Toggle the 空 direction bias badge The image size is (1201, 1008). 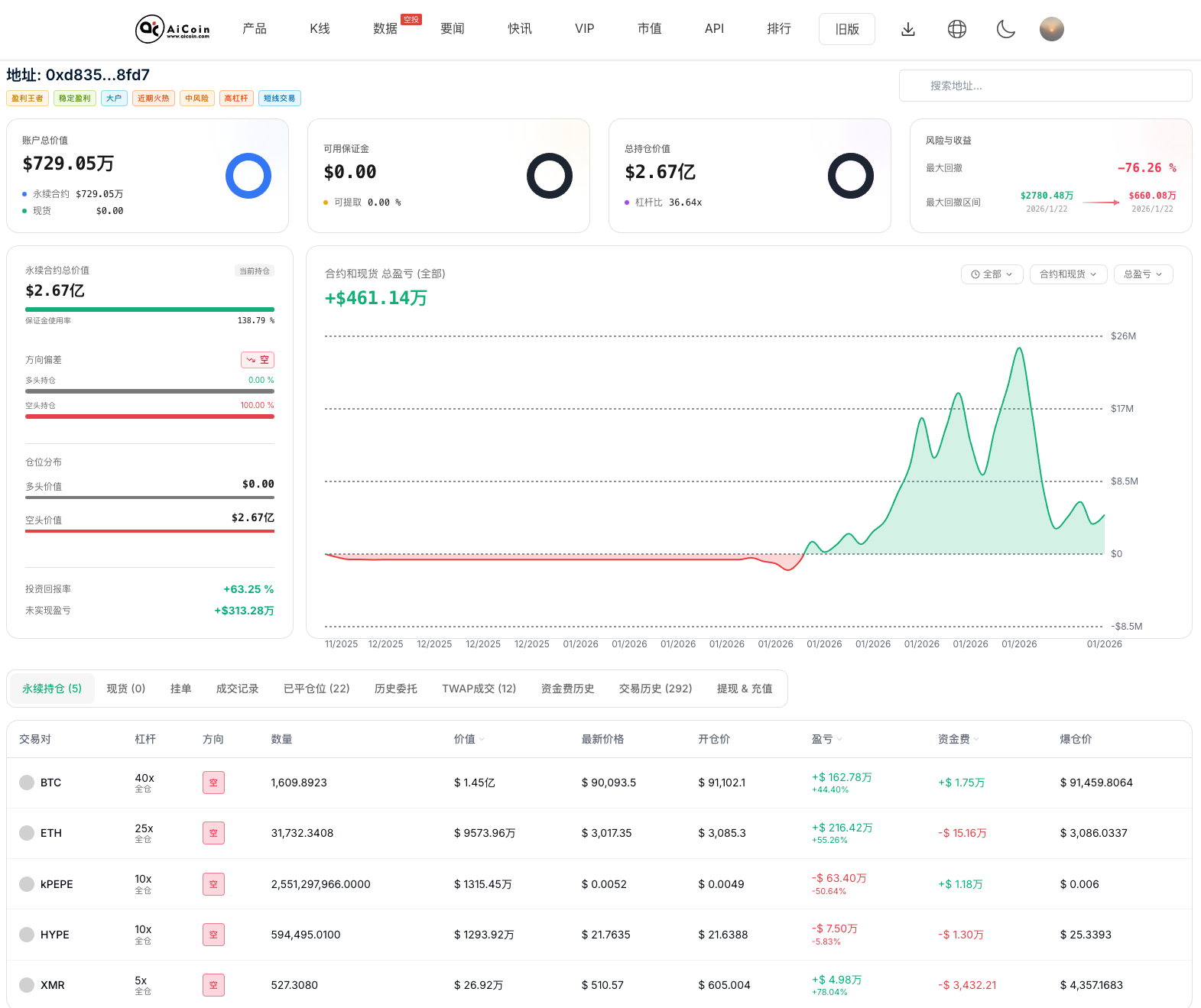[258, 360]
